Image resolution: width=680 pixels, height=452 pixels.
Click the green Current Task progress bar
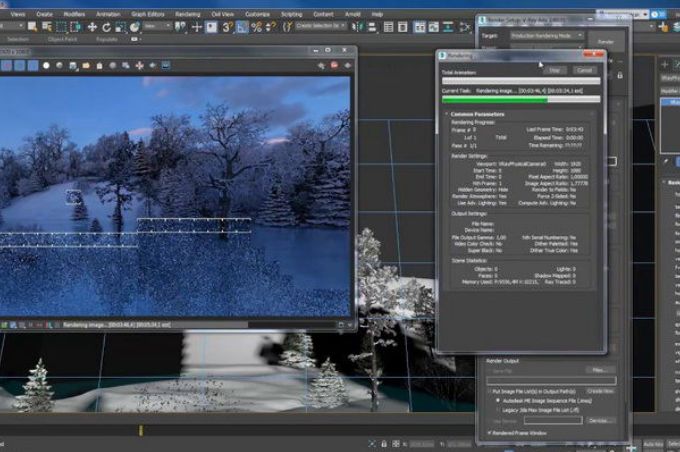521,100
